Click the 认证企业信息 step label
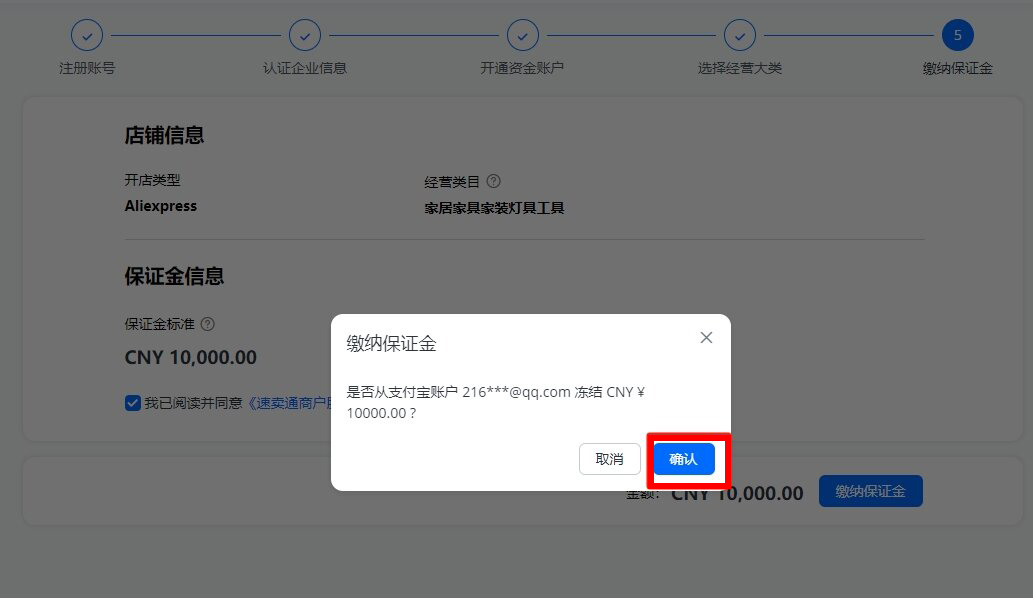The height and width of the screenshot is (598, 1033). (305, 68)
